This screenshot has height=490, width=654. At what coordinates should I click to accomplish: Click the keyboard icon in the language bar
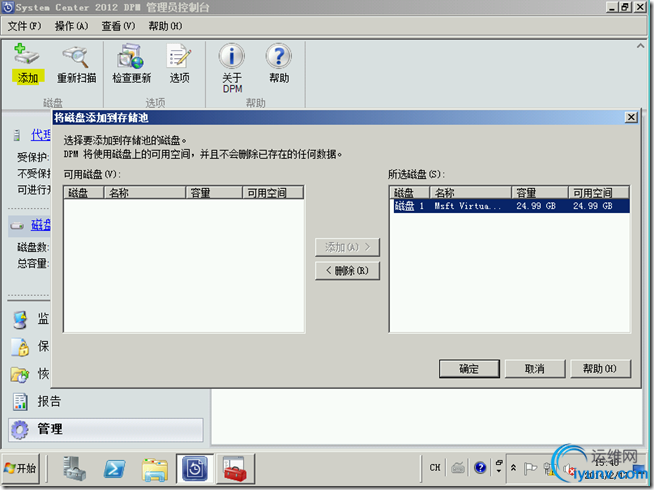pyautogui.click(x=458, y=468)
